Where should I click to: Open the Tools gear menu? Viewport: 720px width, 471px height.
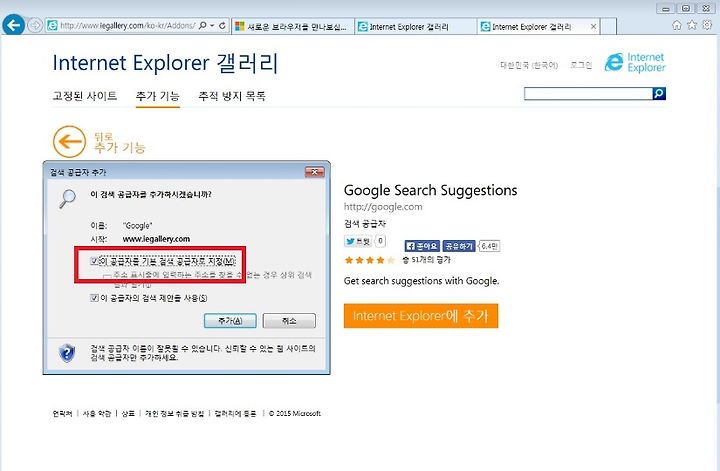pos(707,25)
